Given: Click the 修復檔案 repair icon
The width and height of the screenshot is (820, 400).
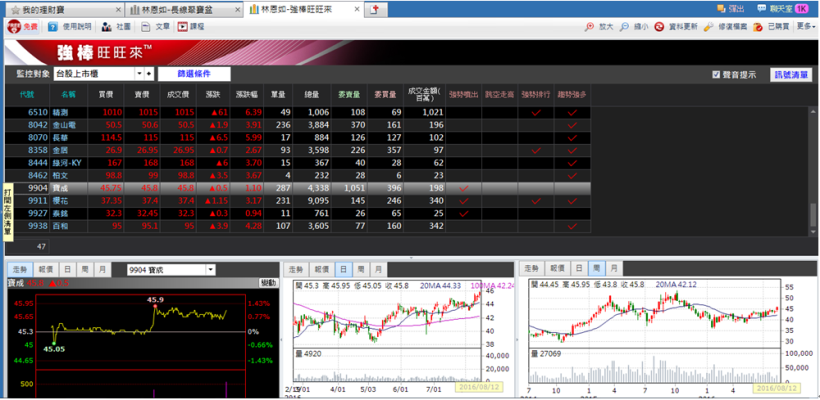Looking at the screenshot, I should tap(709, 27).
